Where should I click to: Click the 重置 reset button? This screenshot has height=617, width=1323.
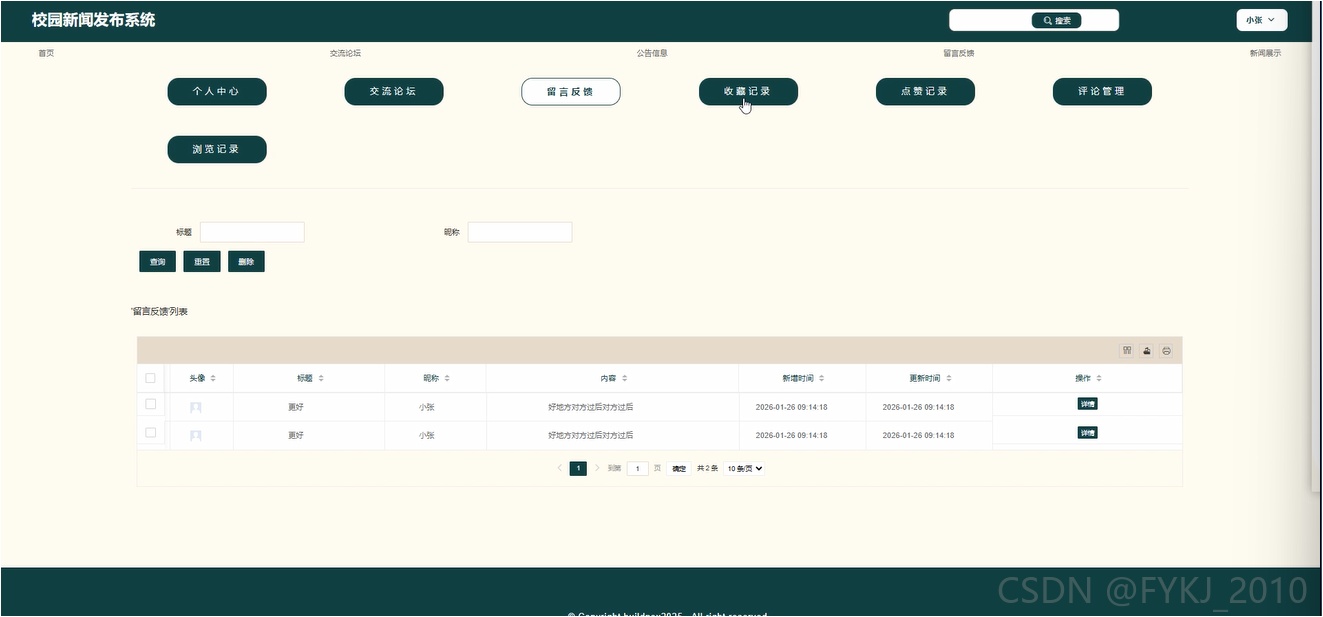tap(202, 261)
